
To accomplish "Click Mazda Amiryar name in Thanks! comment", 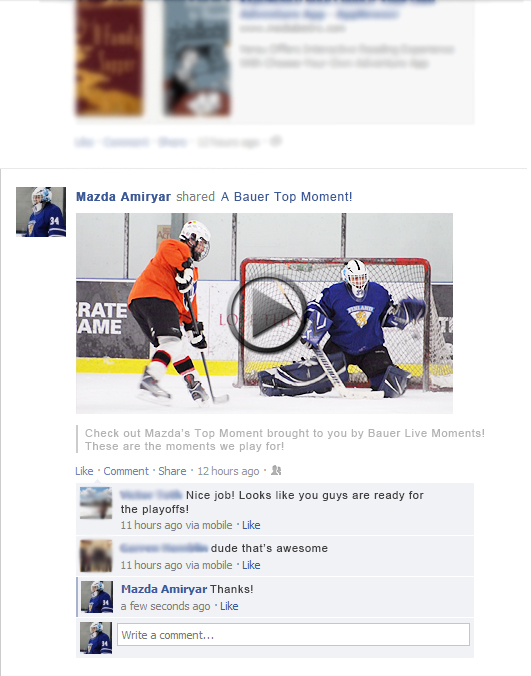I will [164, 589].
